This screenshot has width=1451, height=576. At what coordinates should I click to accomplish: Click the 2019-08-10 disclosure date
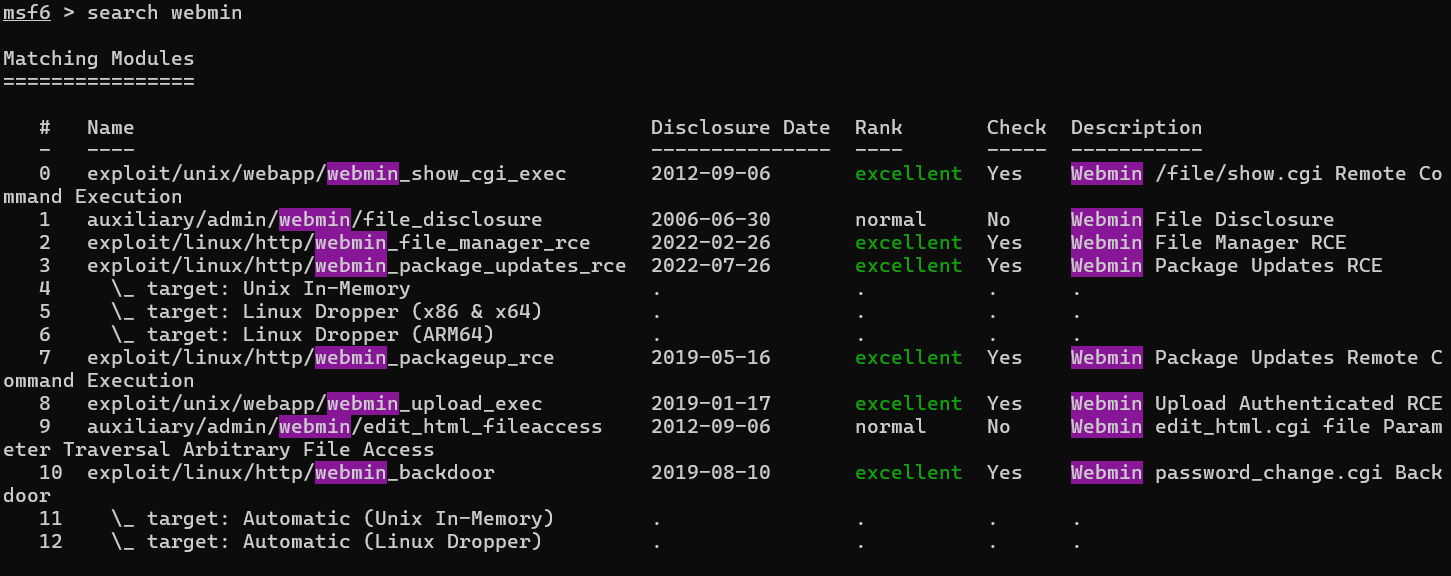pyautogui.click(x=710, y=473)
